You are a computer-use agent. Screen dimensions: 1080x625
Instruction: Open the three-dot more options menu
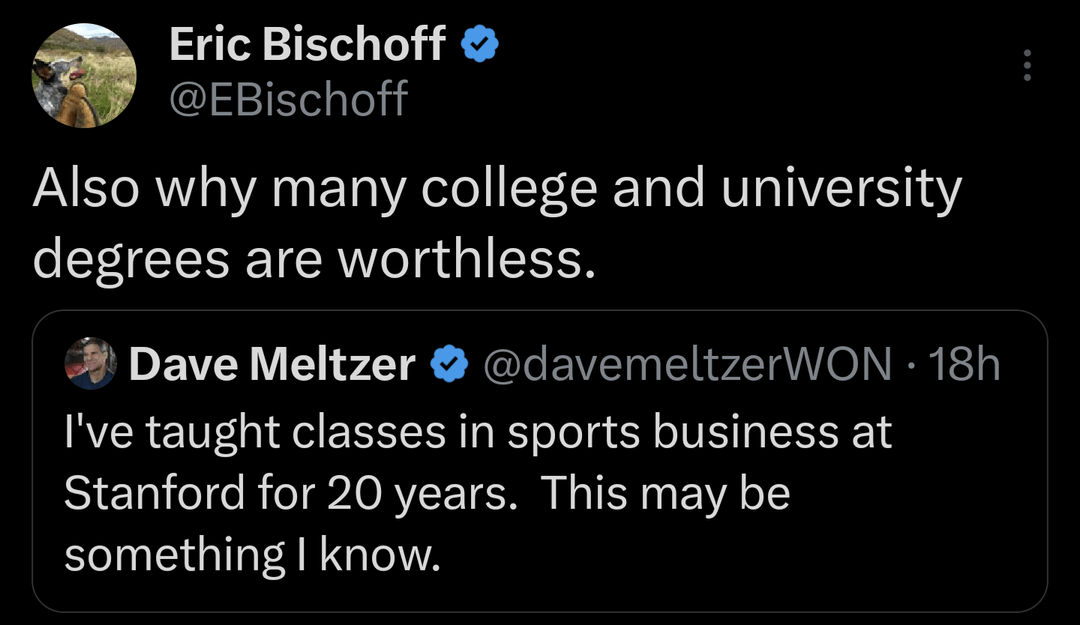(1027, 66)
